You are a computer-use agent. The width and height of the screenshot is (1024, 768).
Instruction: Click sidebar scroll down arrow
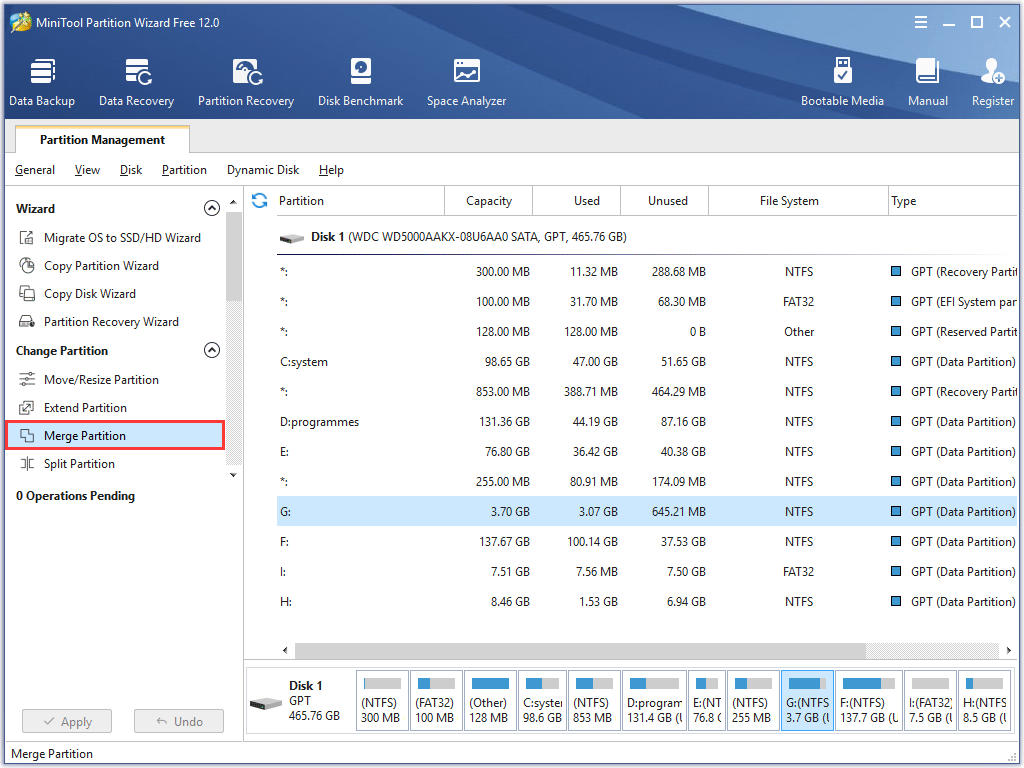(233, 475)
